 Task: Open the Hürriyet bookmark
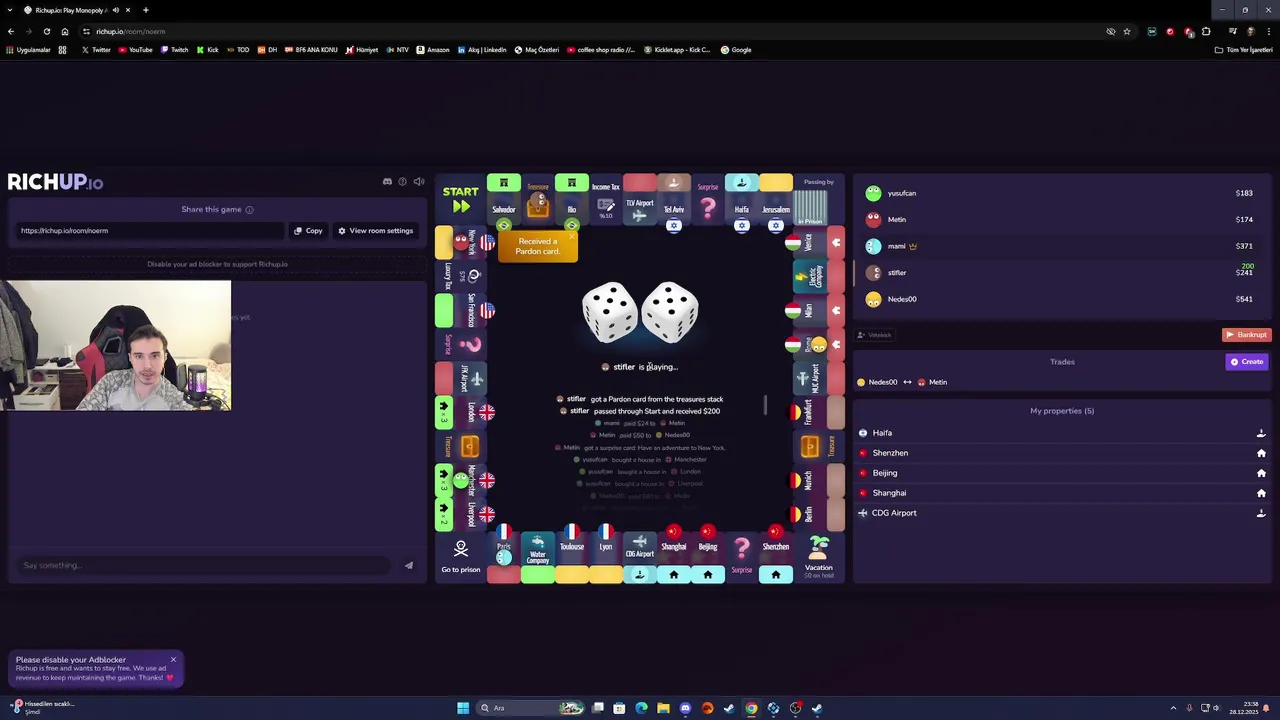pyautogui.click(x=362, y=50)
